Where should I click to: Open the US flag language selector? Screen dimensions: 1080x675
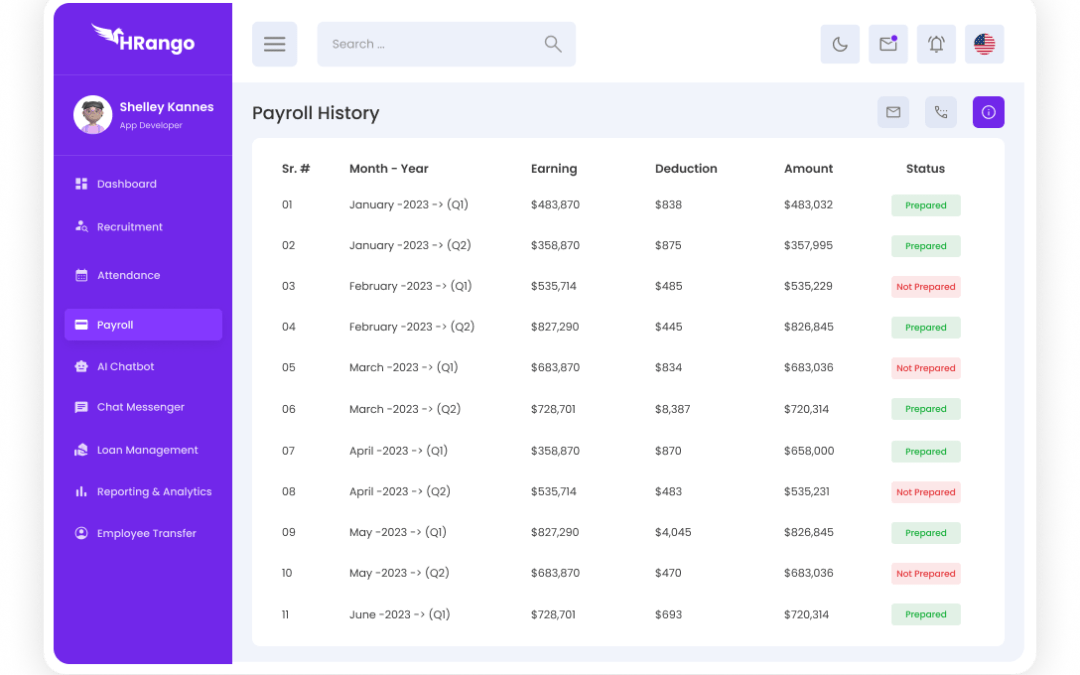(984, 44)
